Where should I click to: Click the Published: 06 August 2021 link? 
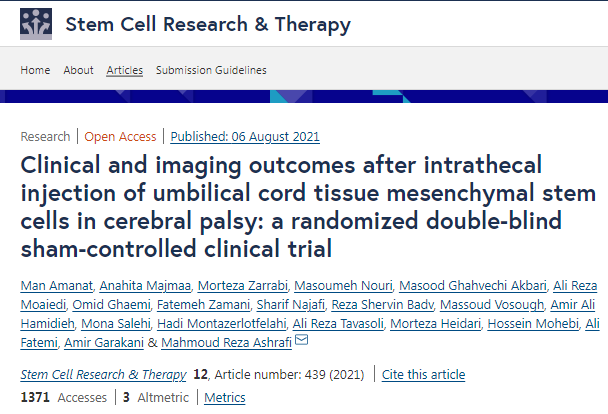point(245,137)
